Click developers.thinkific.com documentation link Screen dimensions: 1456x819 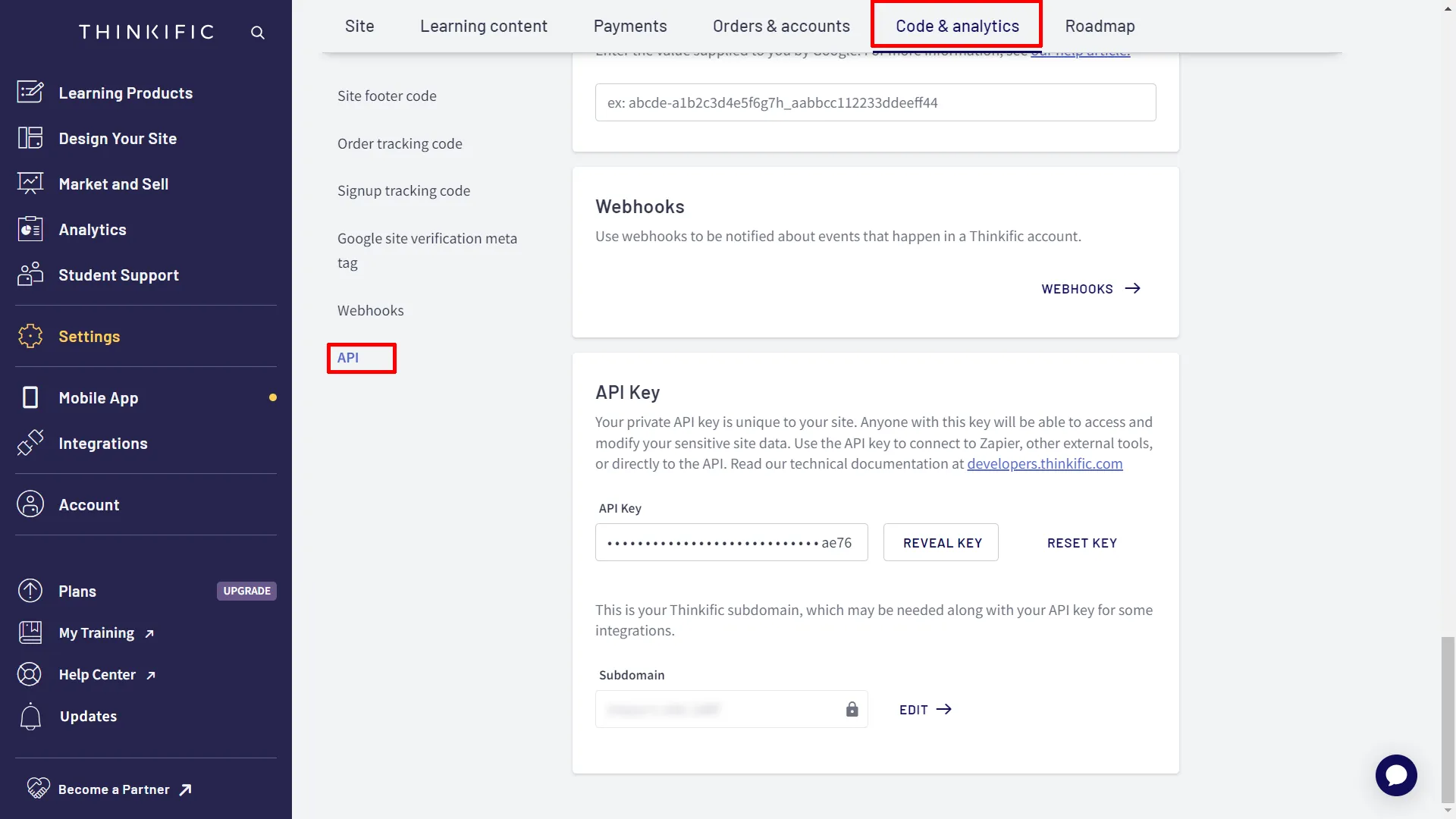pyautogui.click(x=1044, y=463)
